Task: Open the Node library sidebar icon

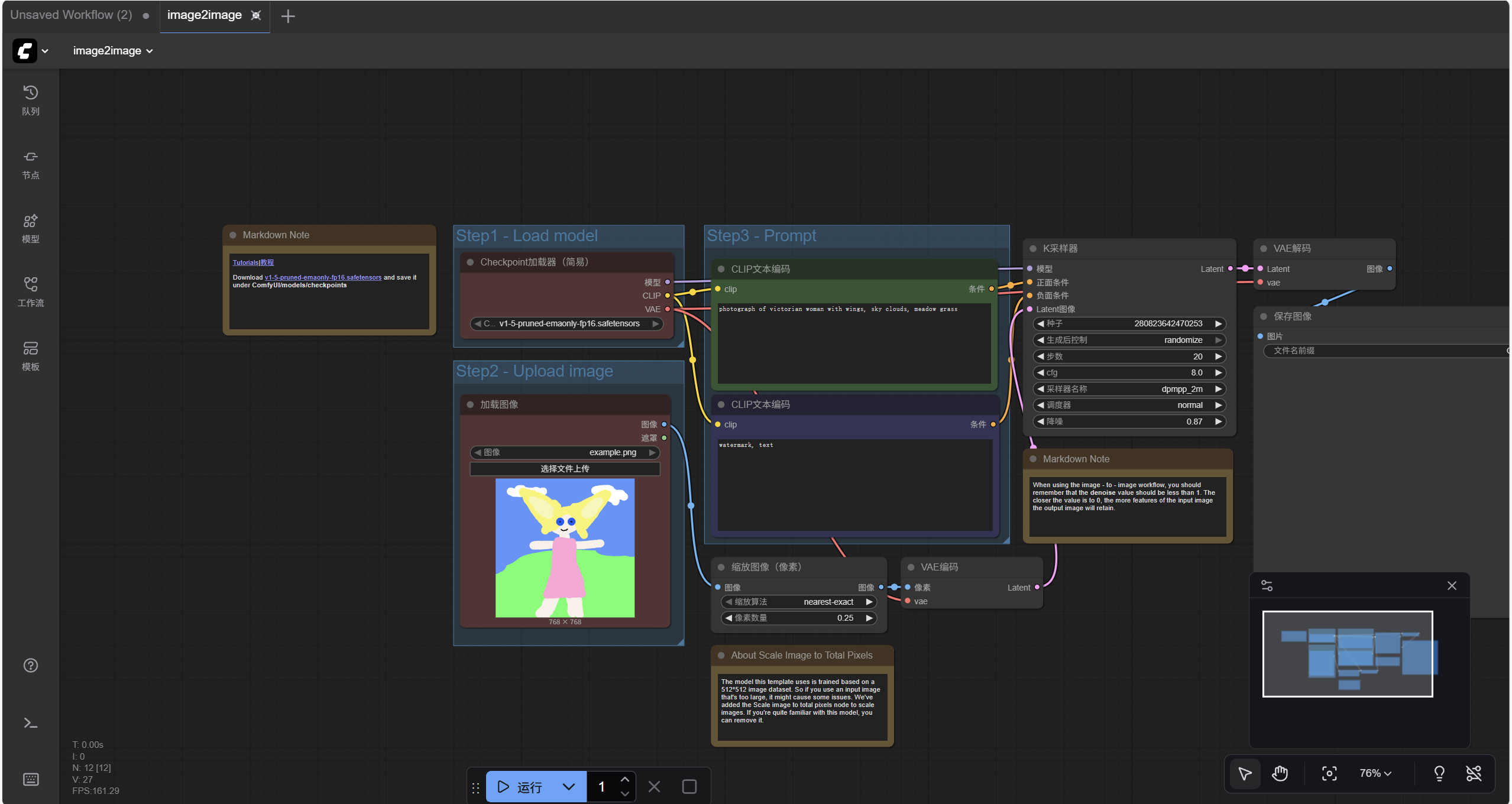Action: click(x=30, y=164)
